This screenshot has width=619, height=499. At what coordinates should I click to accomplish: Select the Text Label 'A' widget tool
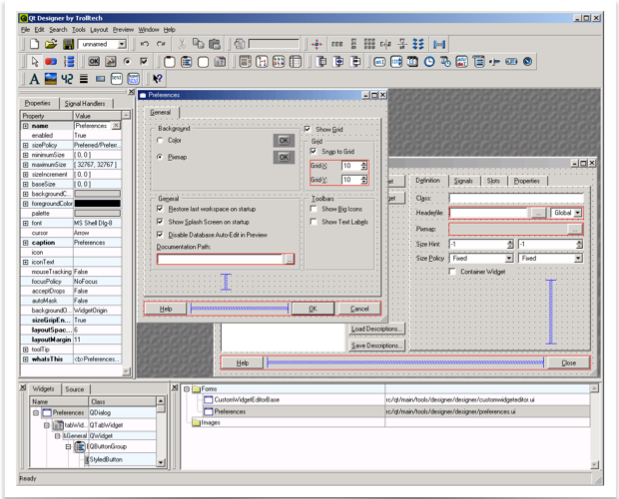tap(34, 78)
